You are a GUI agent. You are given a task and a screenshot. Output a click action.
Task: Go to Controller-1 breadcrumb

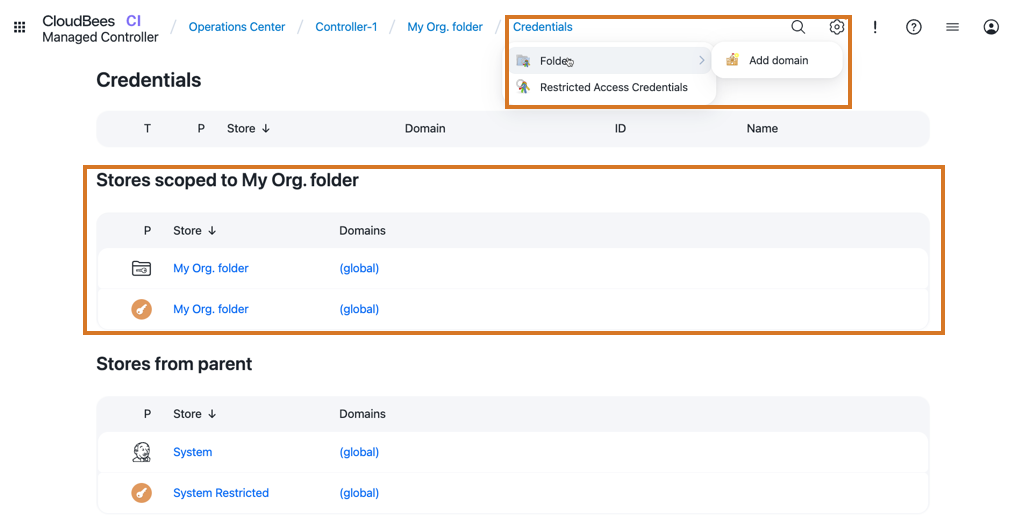346,27
